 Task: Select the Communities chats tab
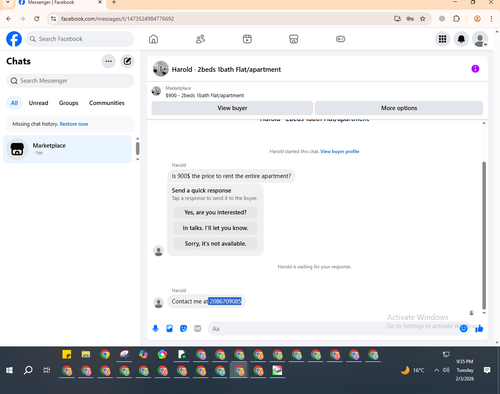tap(107, 103)
